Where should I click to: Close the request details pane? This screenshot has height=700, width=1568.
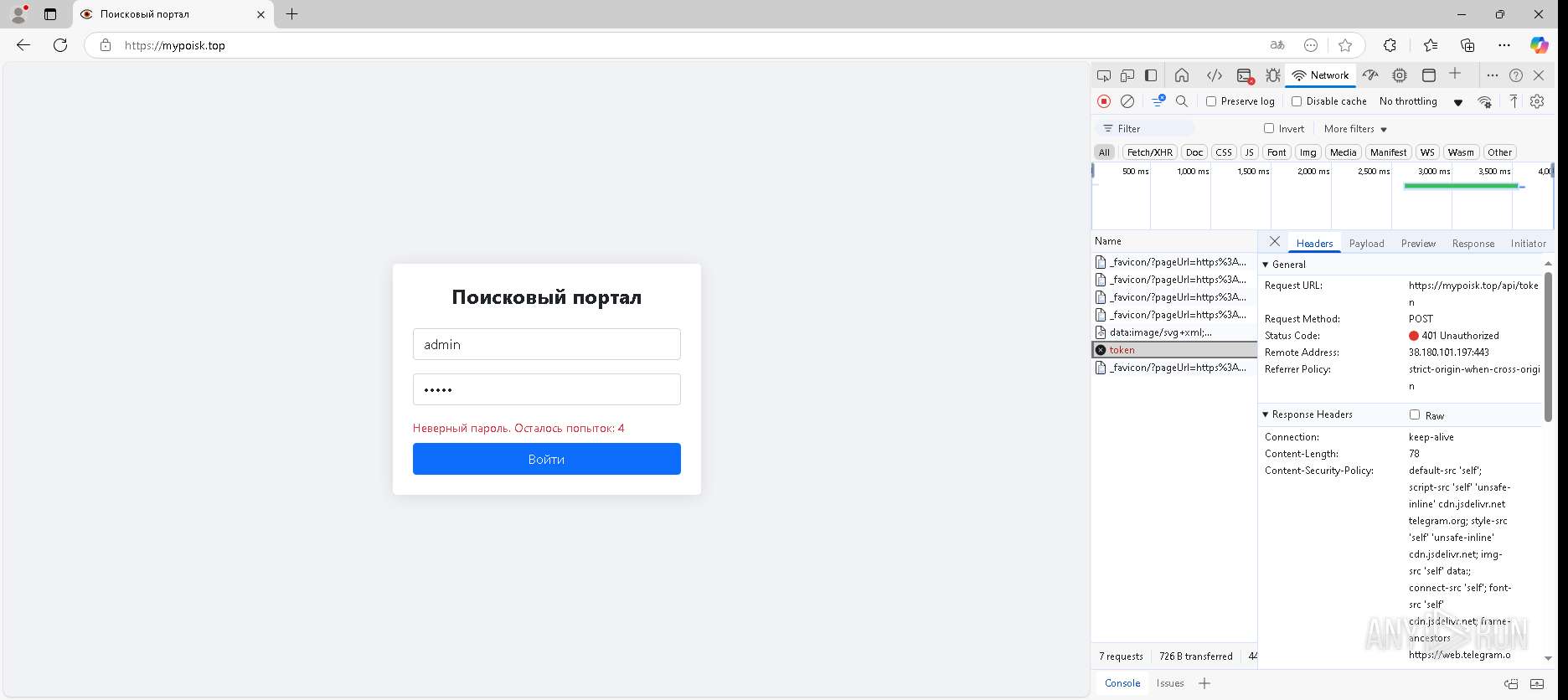point(1274,241)
